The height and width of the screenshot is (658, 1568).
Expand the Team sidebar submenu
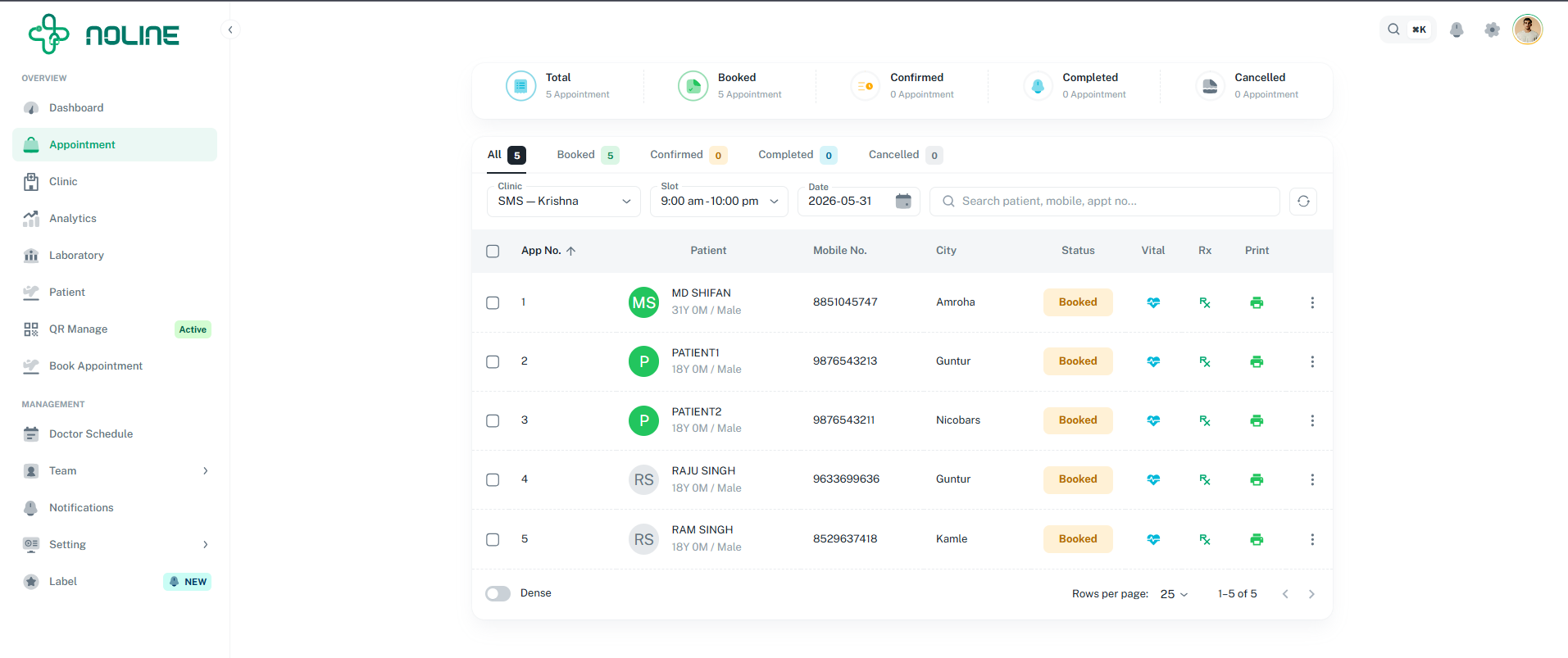click(x=115, y=470)
